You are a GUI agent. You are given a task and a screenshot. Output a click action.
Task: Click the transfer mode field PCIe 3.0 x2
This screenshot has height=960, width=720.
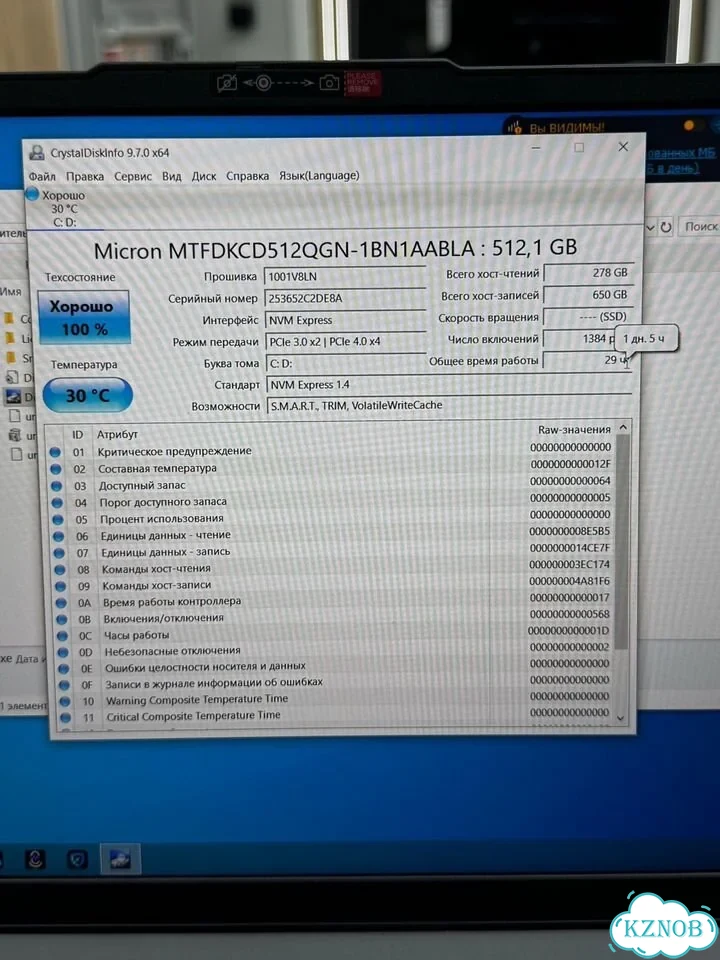(x=346, y=342)
